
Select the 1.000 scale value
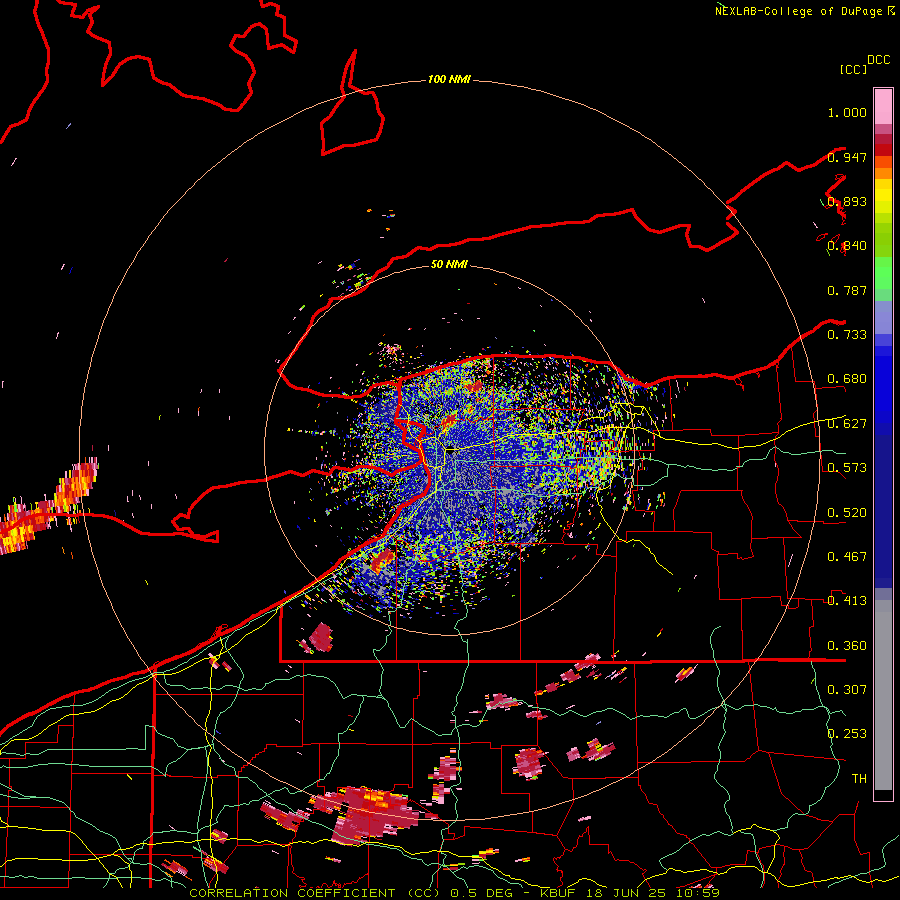point(847,112)
